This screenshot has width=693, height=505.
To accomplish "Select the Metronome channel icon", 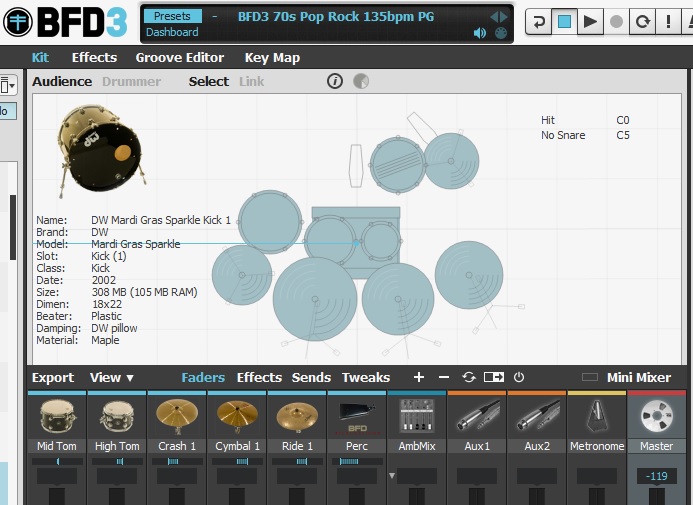I will pos(597,416).
